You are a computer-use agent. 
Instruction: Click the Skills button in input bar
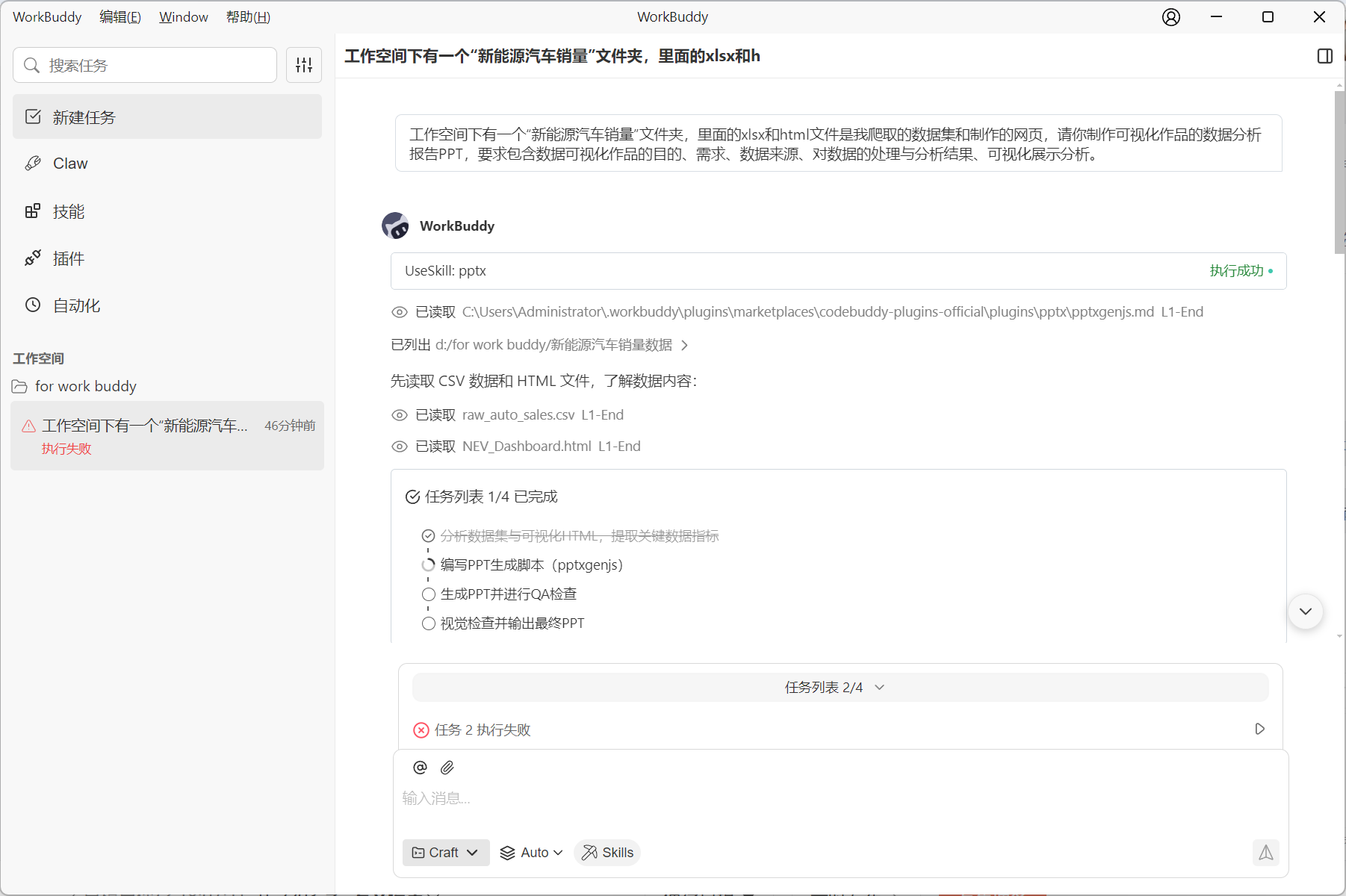[607, 853]
